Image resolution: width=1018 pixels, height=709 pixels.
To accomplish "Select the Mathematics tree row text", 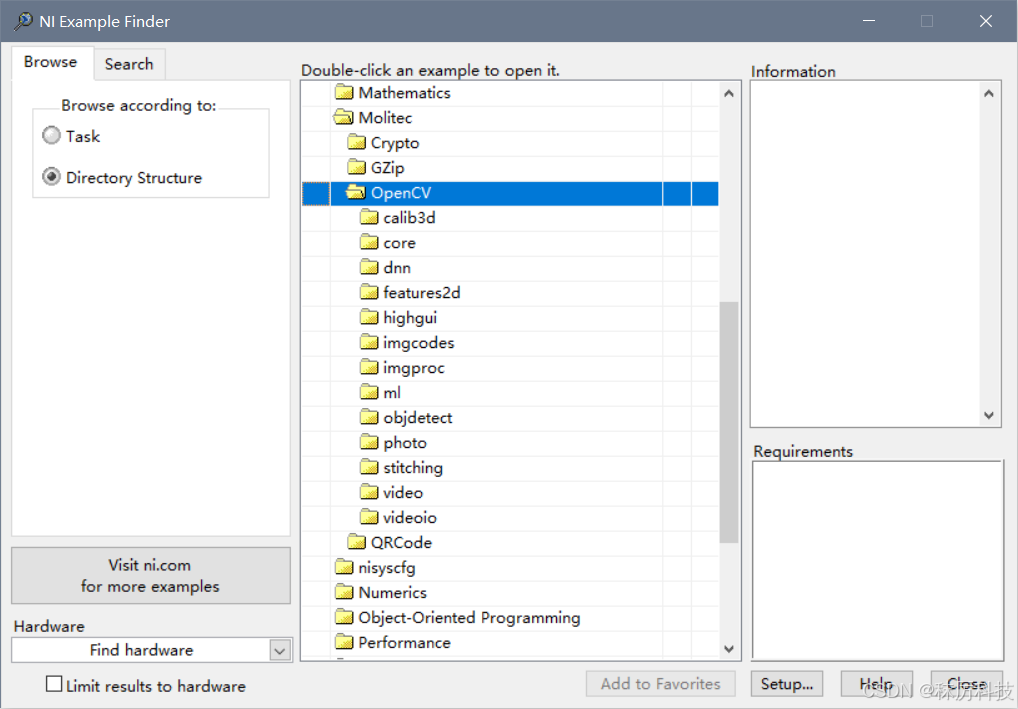I will 404,93.
